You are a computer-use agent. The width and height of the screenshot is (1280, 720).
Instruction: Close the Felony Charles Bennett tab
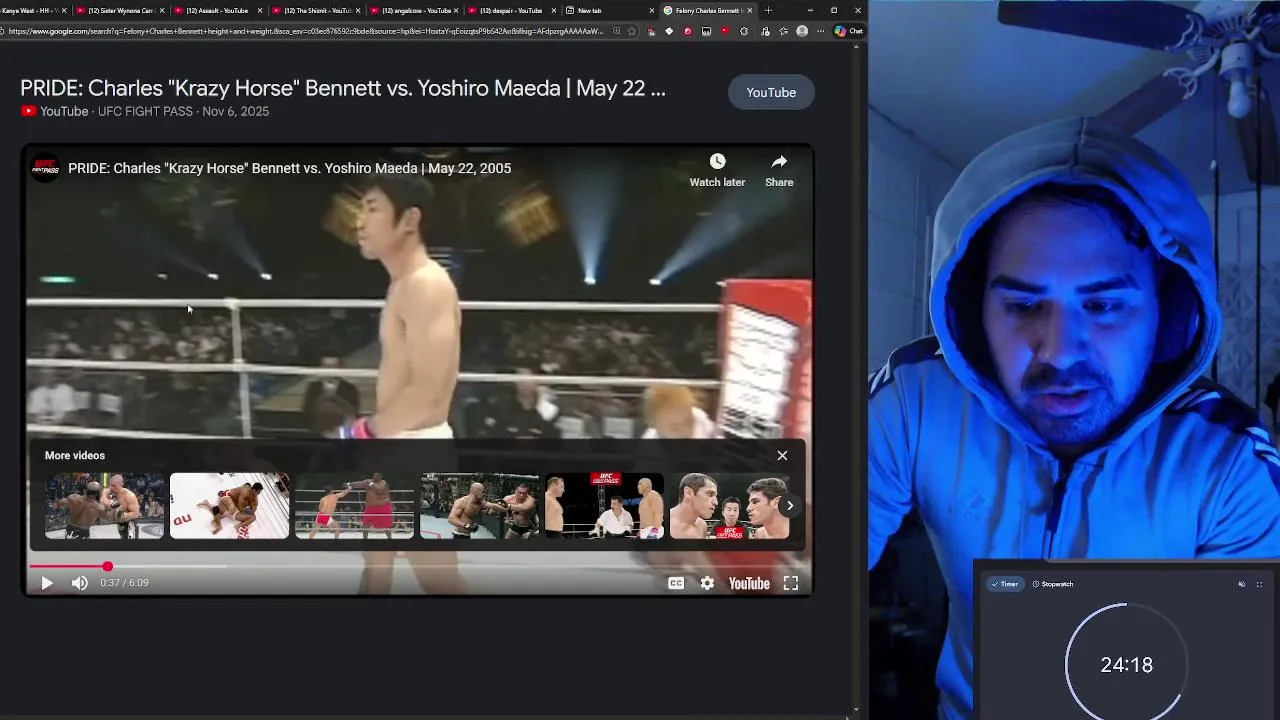pos(749,10)
